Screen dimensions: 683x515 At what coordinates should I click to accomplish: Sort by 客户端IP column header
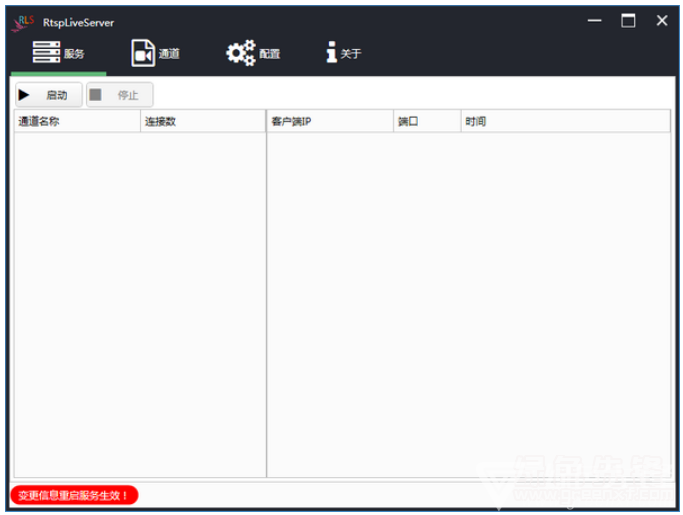[x=330, y=121]
